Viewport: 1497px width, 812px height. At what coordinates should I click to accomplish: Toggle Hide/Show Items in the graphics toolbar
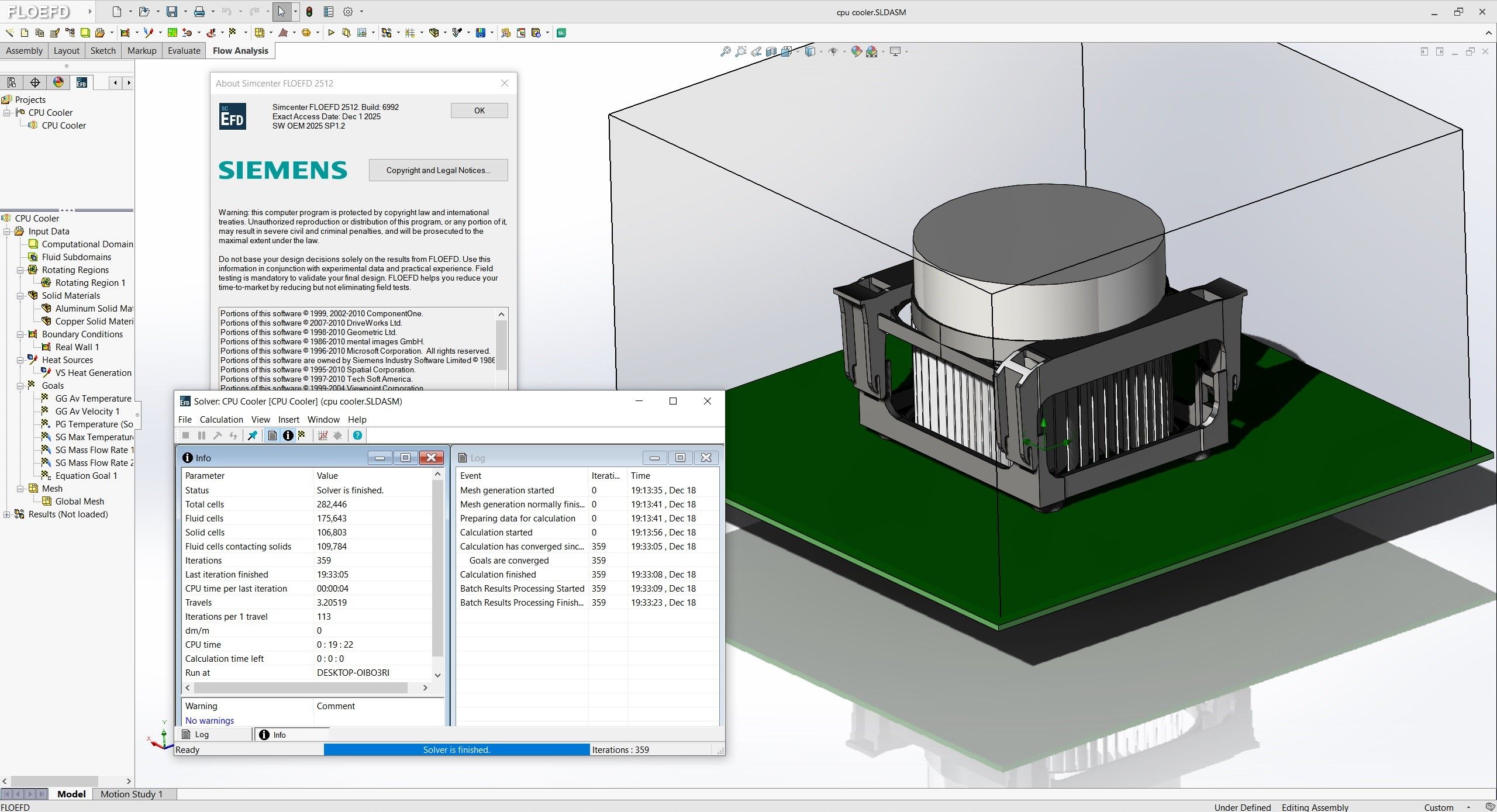pos(834,51)
